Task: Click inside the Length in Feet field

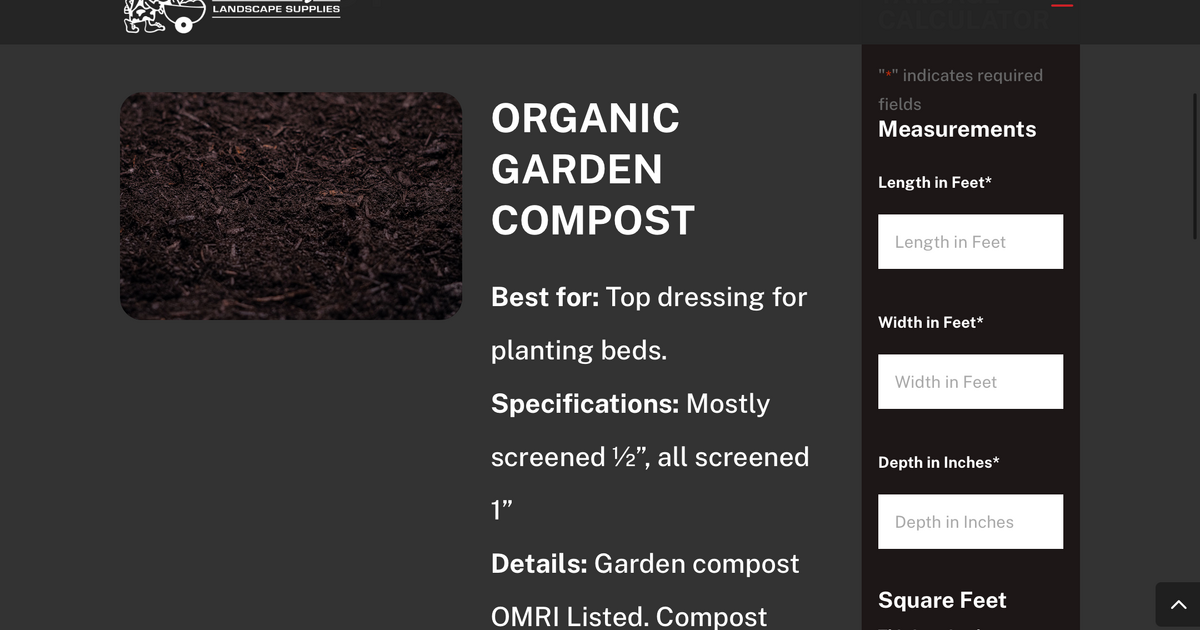Action: point(970,241)
